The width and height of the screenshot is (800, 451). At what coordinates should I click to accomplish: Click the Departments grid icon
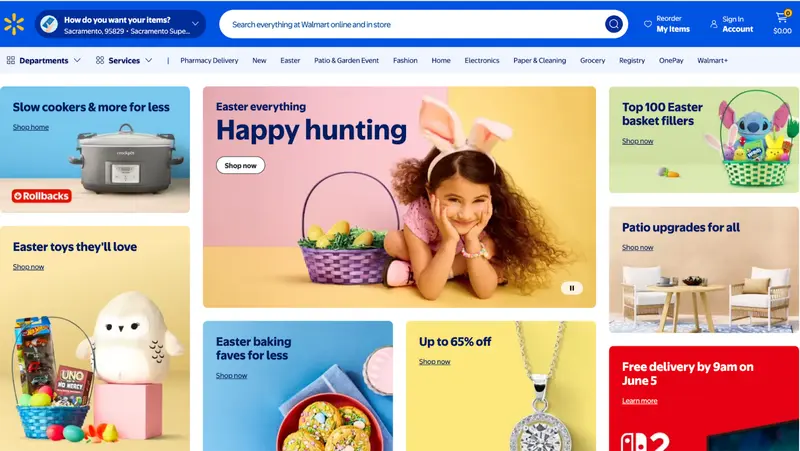coord(10,60)
